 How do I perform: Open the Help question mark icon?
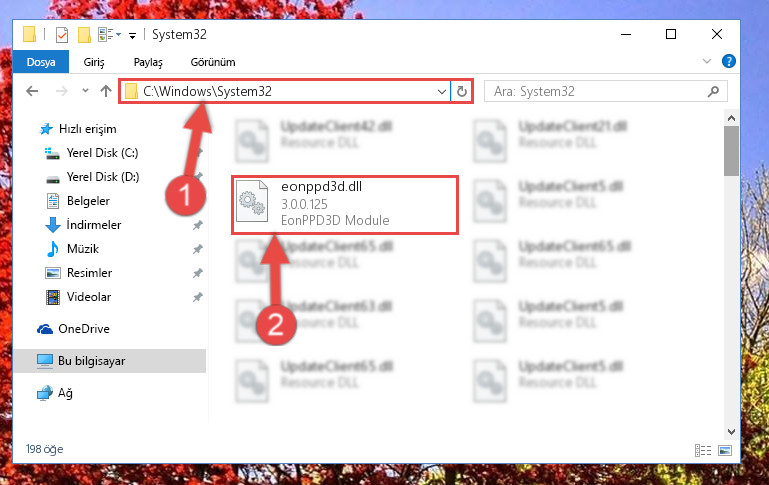728,61
